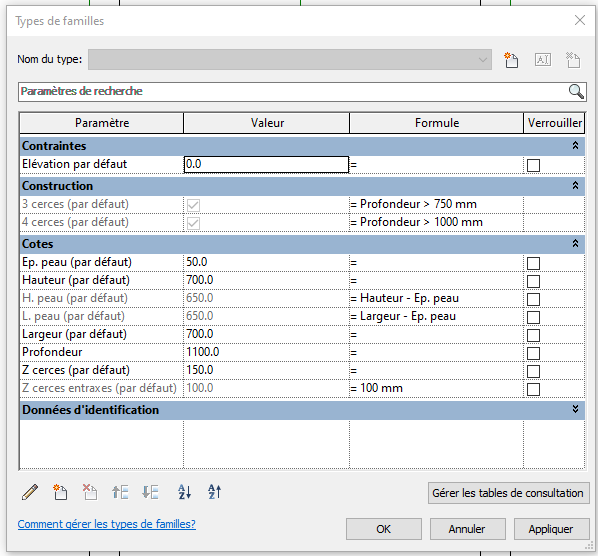Click the OK button
This screenshot has height=556, width=598.
point(384,529)
